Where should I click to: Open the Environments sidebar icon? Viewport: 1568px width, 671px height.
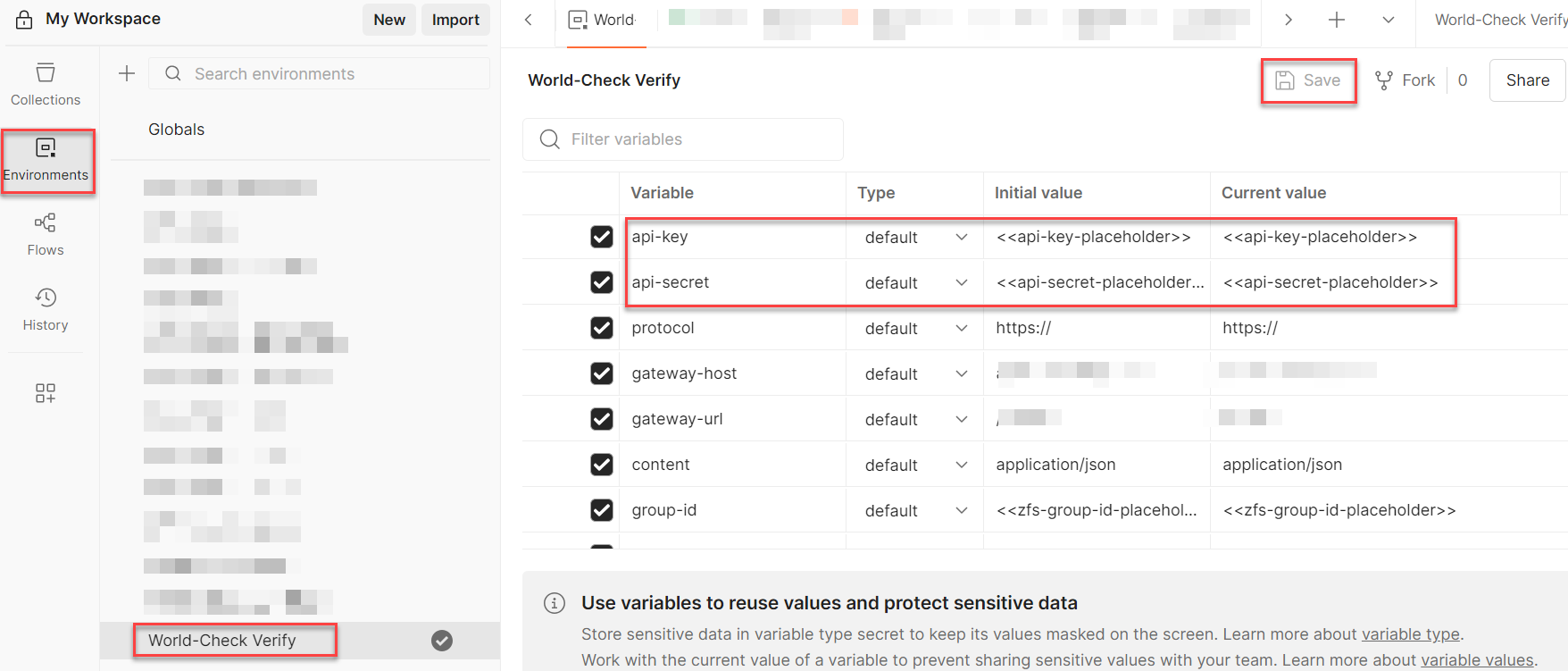[46, 161]
